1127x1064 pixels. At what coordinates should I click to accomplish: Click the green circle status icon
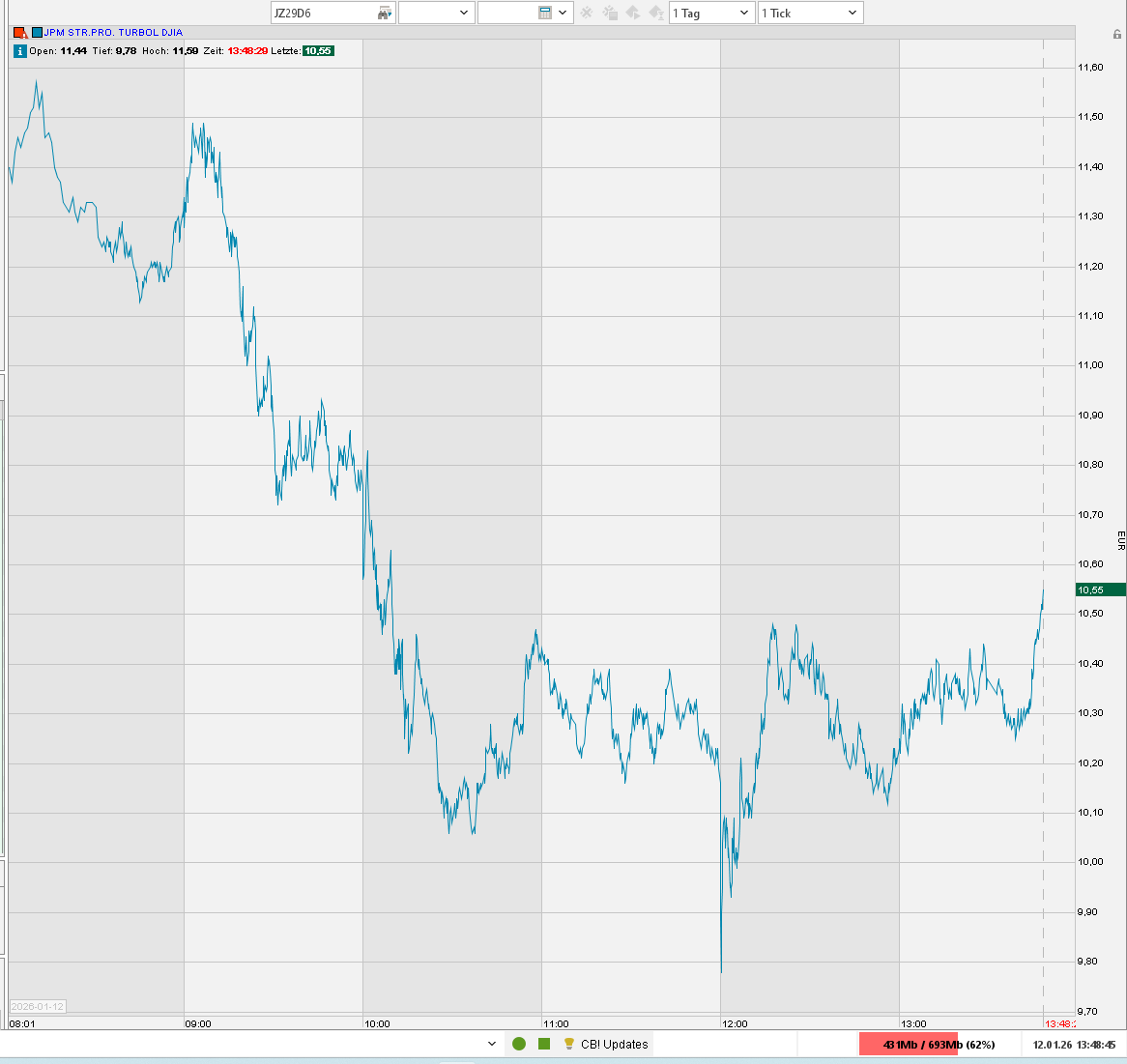(x=519, y=1044)
